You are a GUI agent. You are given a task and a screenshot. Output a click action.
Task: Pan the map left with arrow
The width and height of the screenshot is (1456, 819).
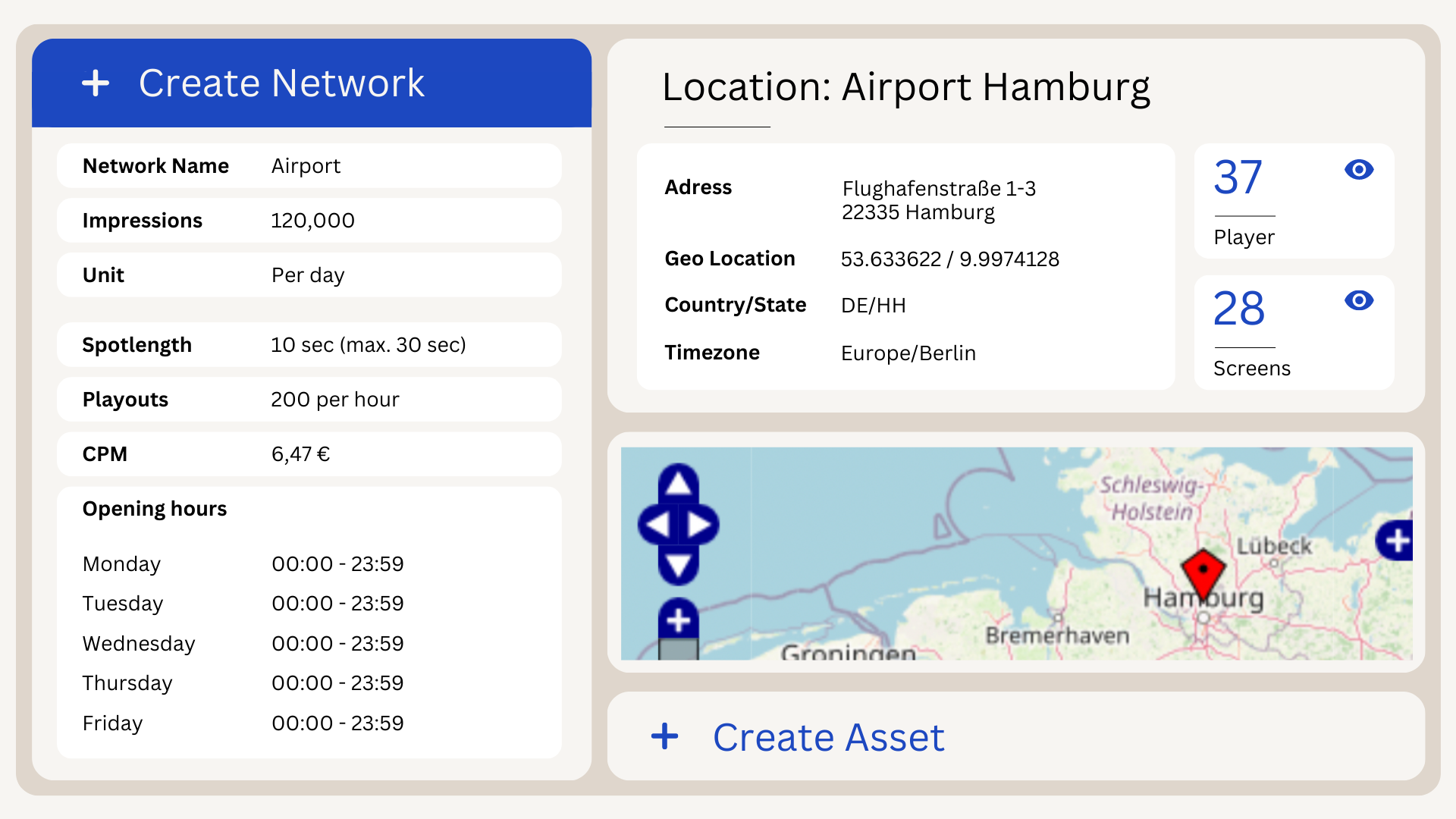657,525
